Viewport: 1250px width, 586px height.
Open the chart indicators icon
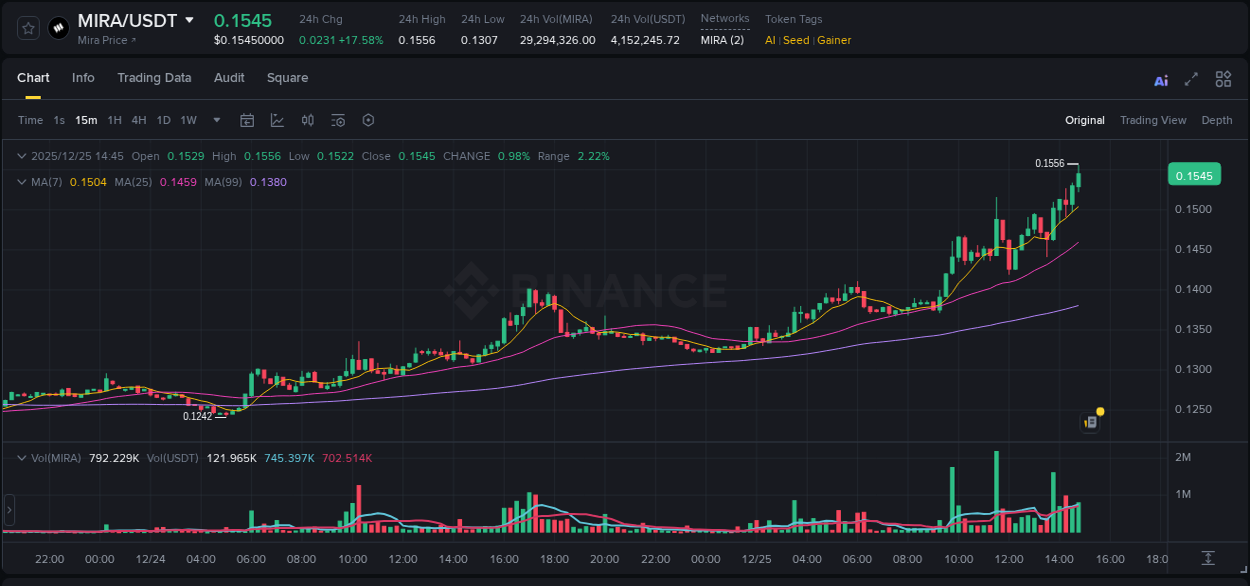(337, 120)
